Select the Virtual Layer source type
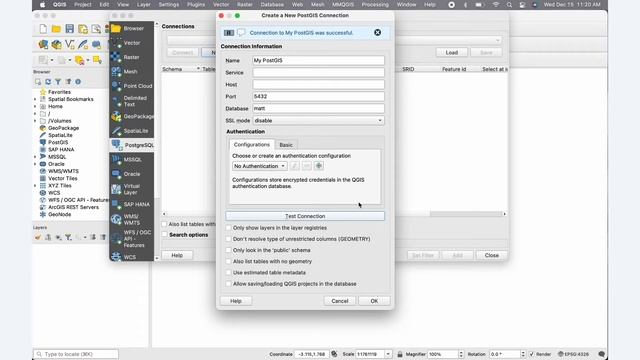640x360 pixels. click(x=132, y=189)
